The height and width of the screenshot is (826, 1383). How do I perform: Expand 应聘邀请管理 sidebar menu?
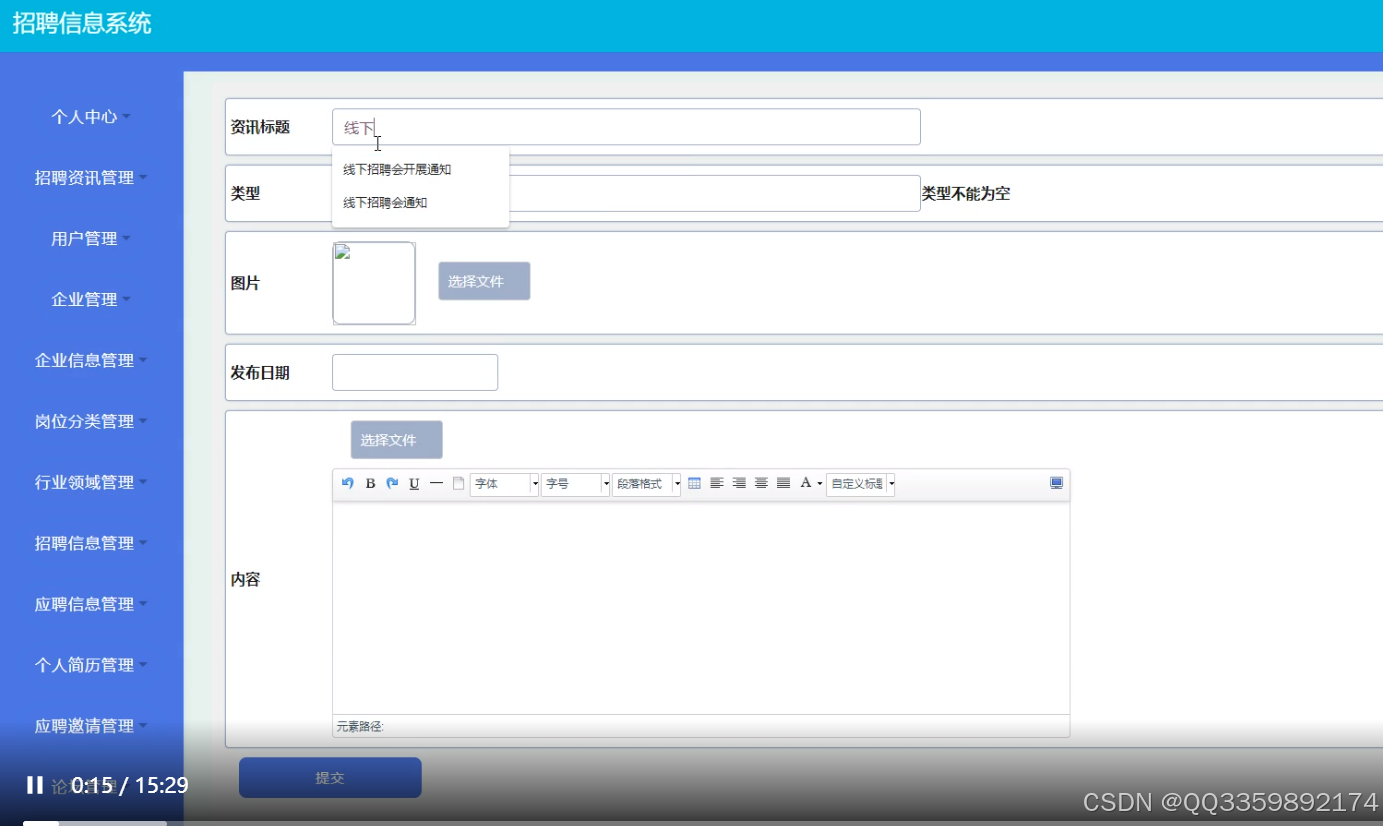pos(91,727)
